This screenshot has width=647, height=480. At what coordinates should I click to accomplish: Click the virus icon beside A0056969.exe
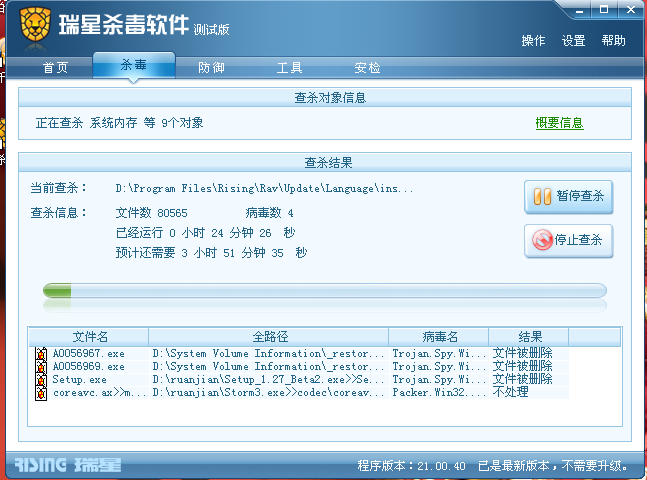[41, 367]
